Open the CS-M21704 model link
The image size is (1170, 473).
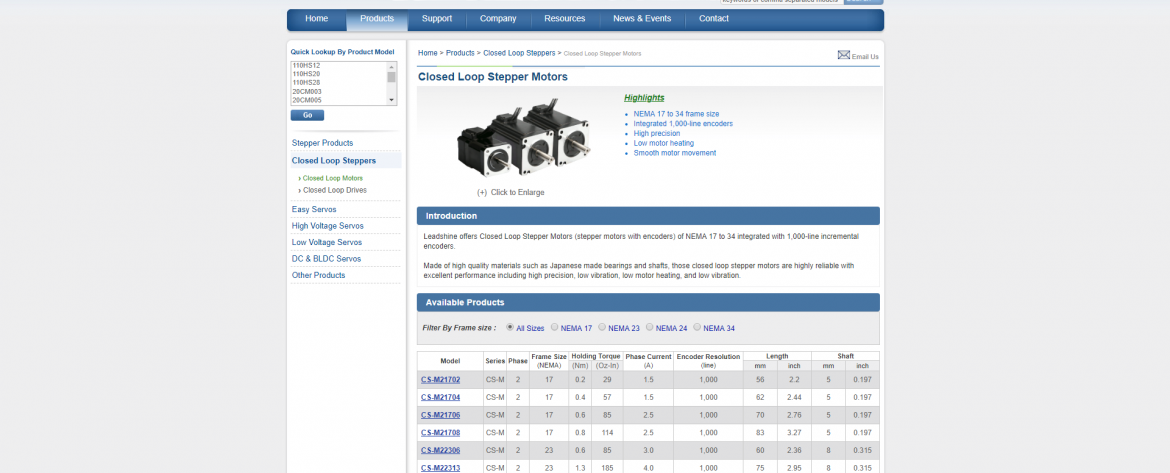(x=440, y=398)
